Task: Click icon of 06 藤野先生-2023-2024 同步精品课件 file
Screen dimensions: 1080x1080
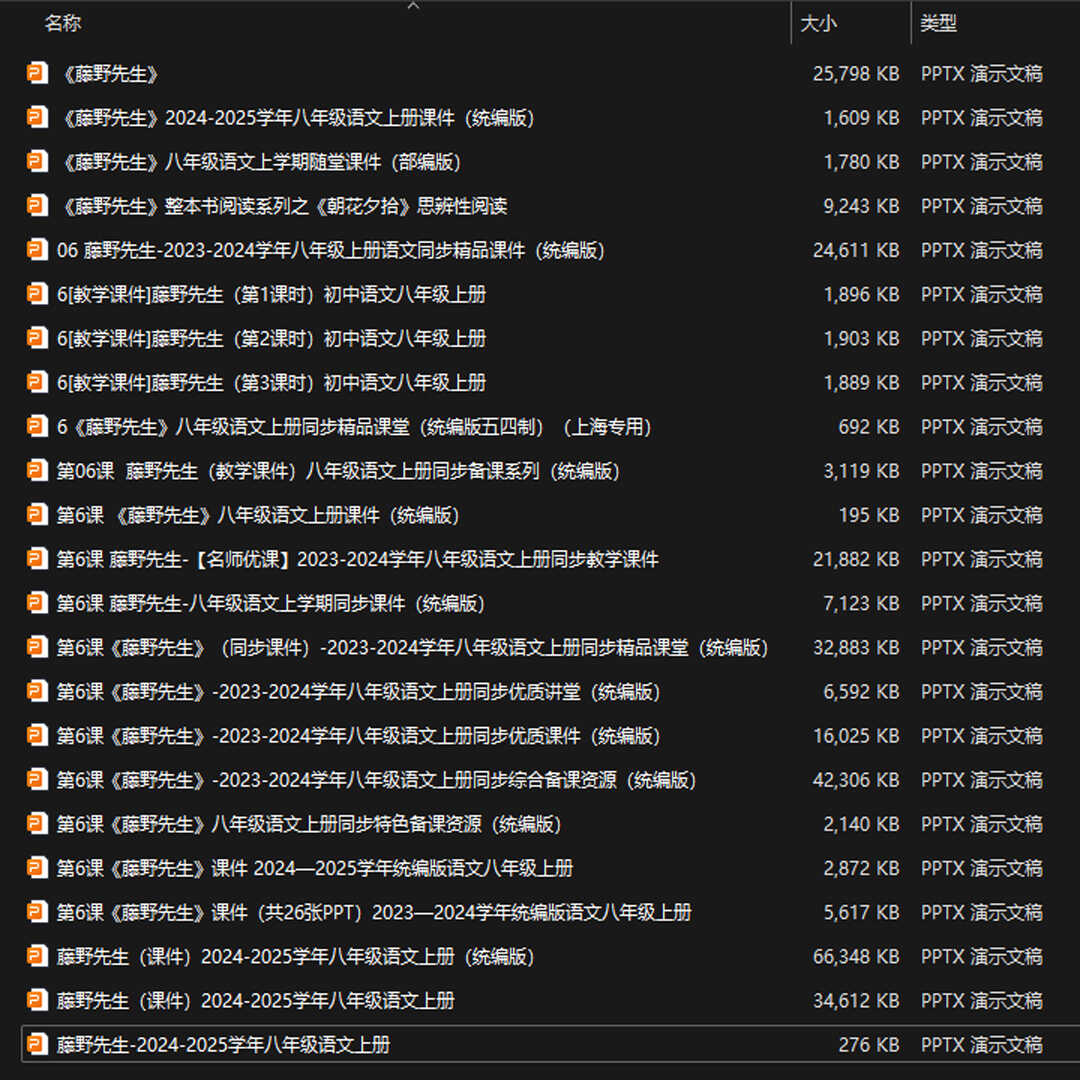Action: [37, 249]
